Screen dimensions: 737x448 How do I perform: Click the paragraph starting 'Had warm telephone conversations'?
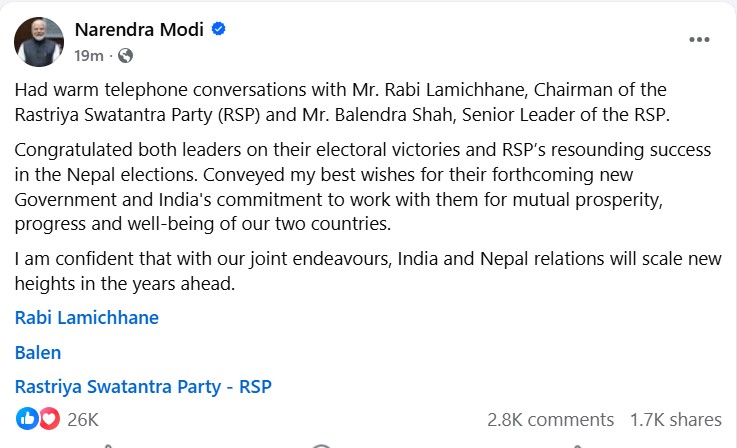point(340,102)
